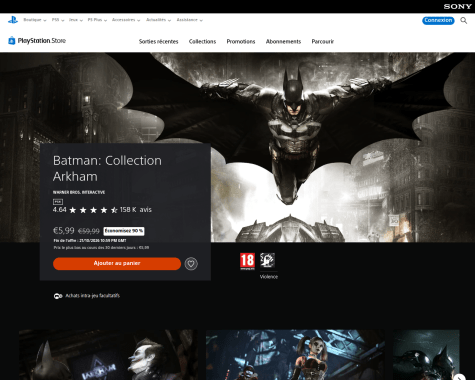Click the first rating star
The image size is (475, 380).
coord(73,210)
